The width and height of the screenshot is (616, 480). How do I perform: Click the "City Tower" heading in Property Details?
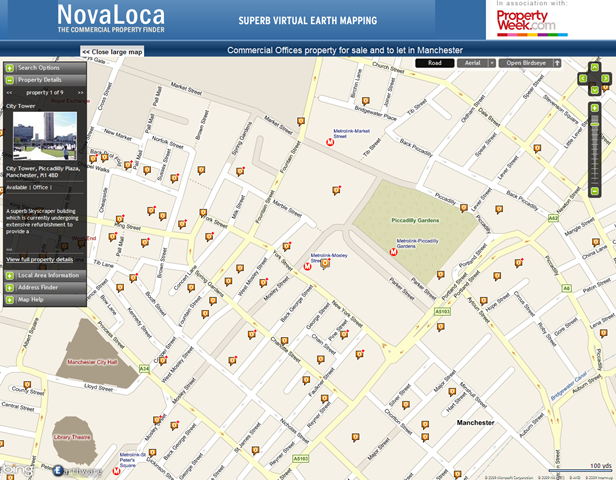(20, 106)
